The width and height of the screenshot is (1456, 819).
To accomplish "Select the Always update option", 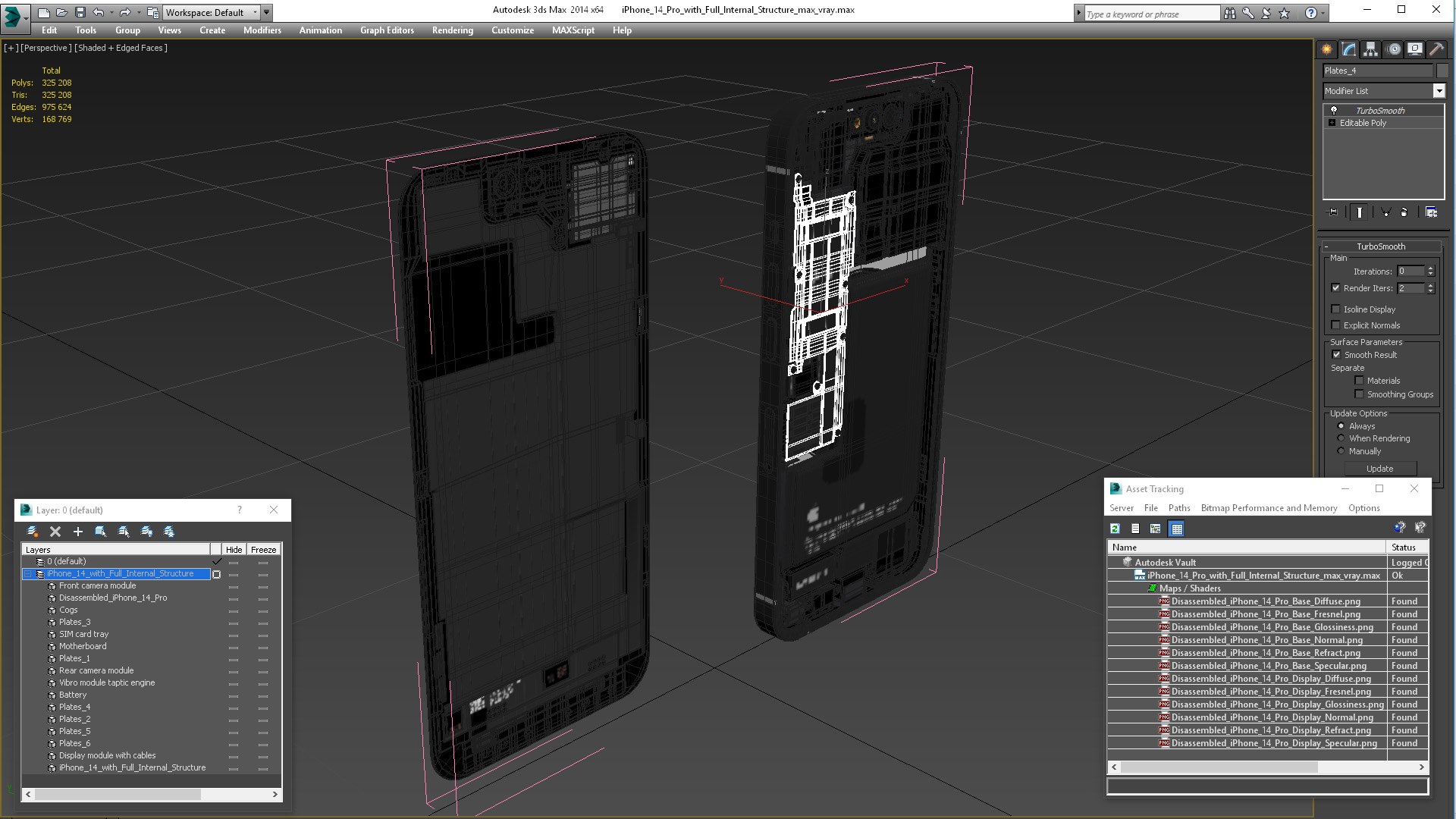I will 1341,426.
